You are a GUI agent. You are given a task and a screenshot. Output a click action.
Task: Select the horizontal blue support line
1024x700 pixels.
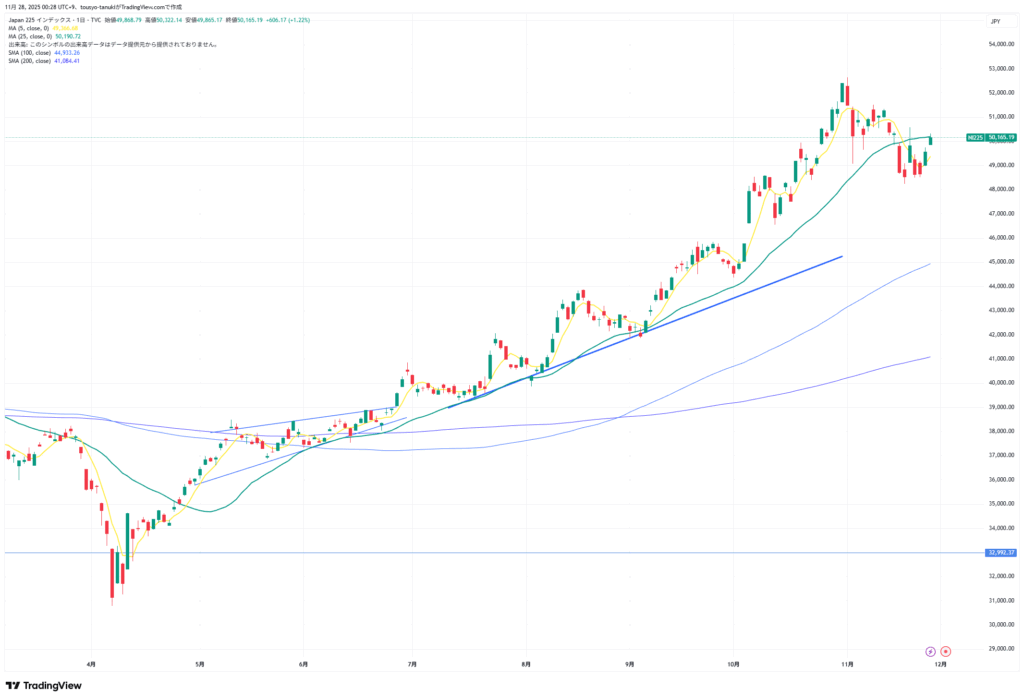(x=500, y=552)
